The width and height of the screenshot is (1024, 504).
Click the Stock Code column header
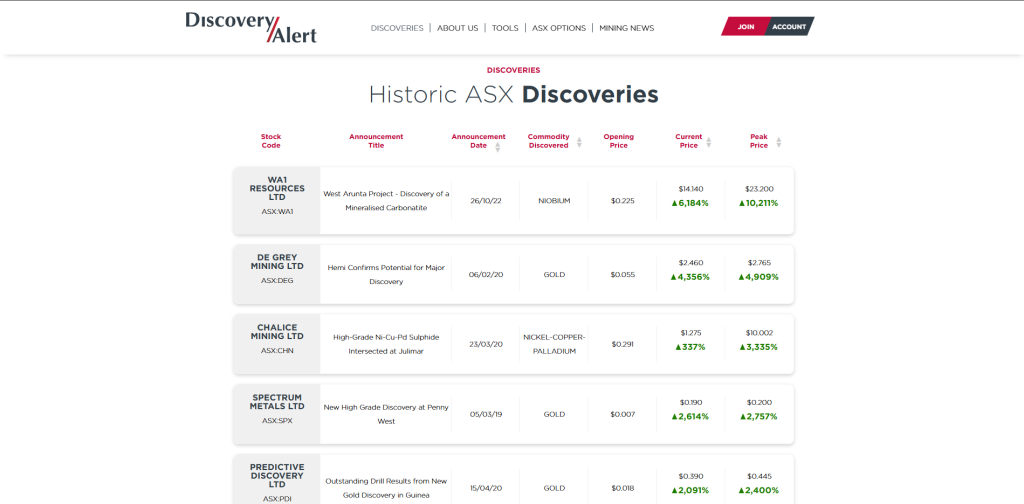click(x=271, y=141)
